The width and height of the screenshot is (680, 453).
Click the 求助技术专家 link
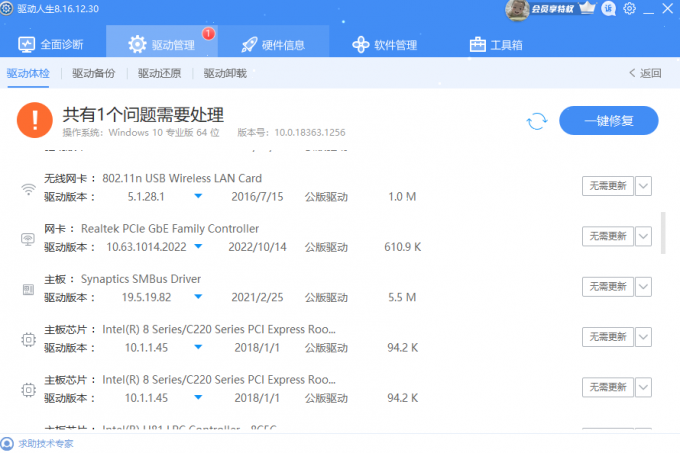46,443
